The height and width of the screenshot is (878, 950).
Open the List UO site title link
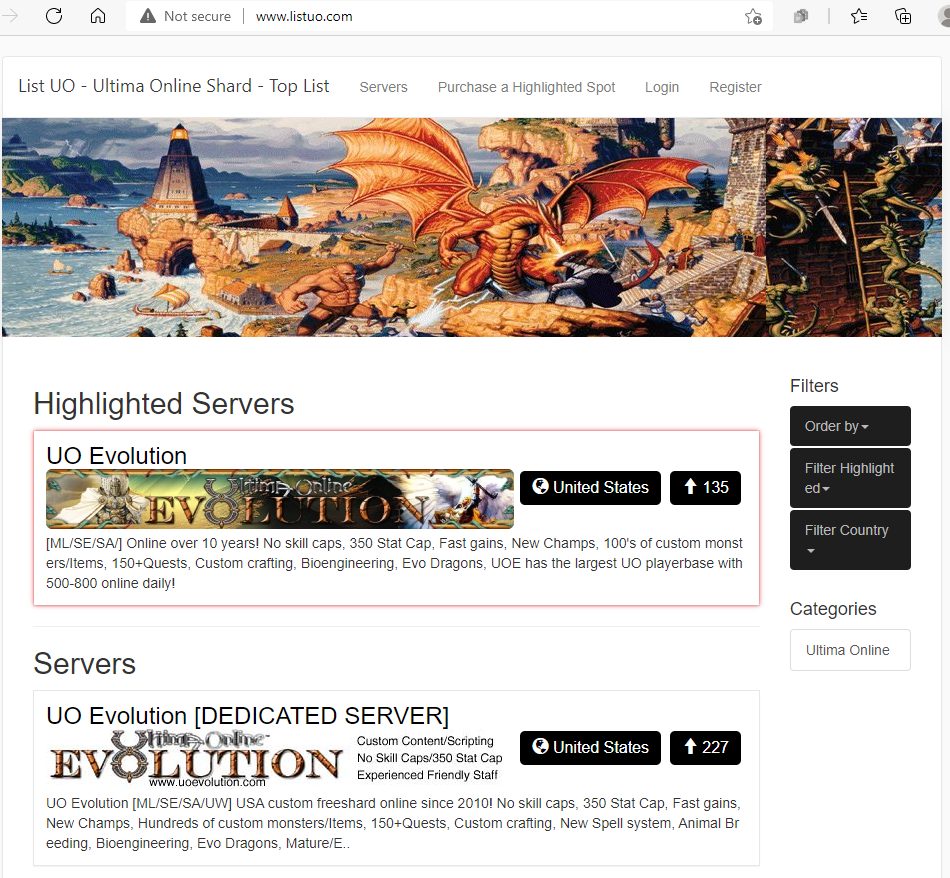point(173,86)
